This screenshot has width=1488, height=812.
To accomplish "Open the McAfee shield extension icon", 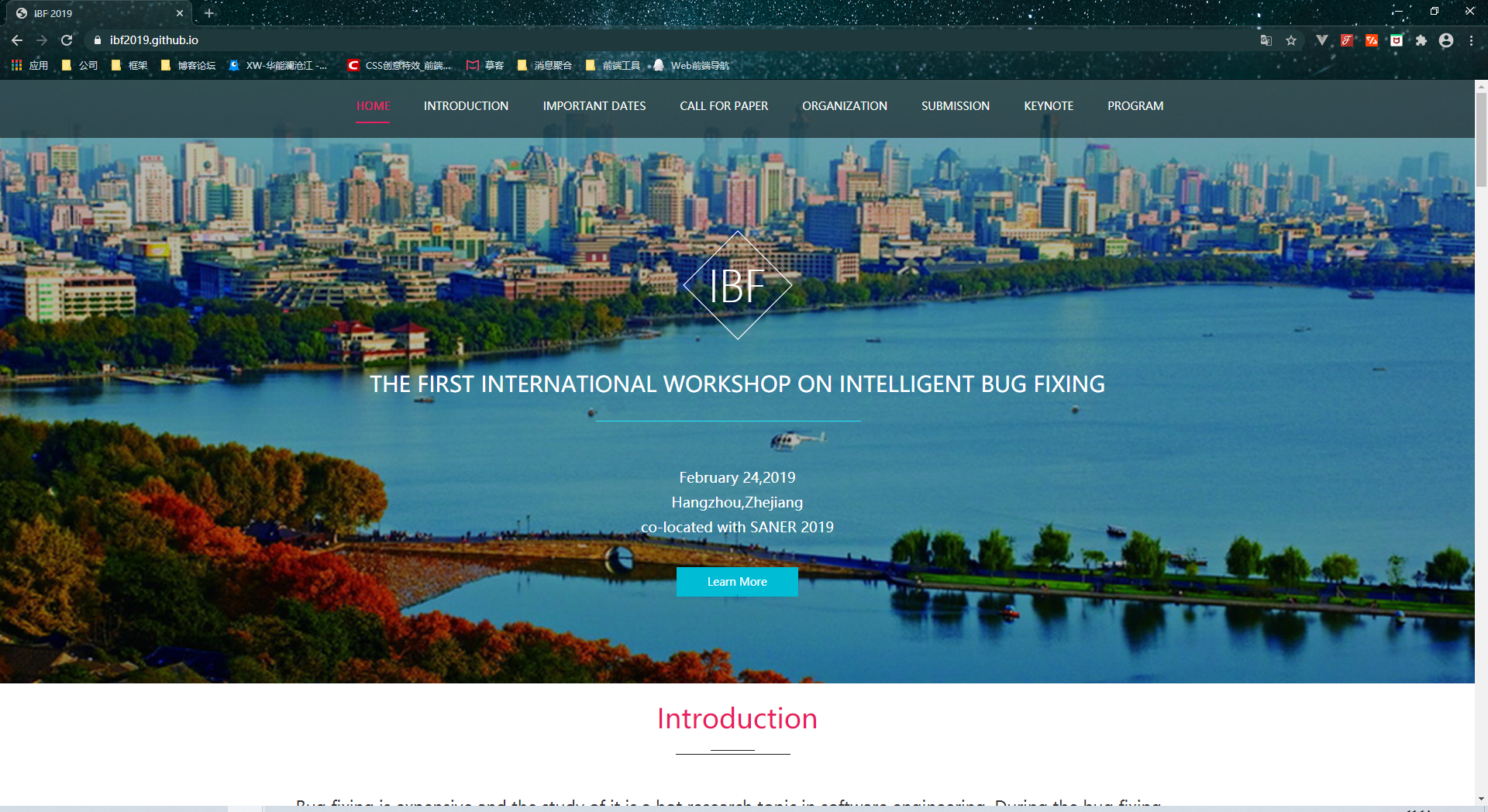I will pyautogui.click(x=1397, y=40).
